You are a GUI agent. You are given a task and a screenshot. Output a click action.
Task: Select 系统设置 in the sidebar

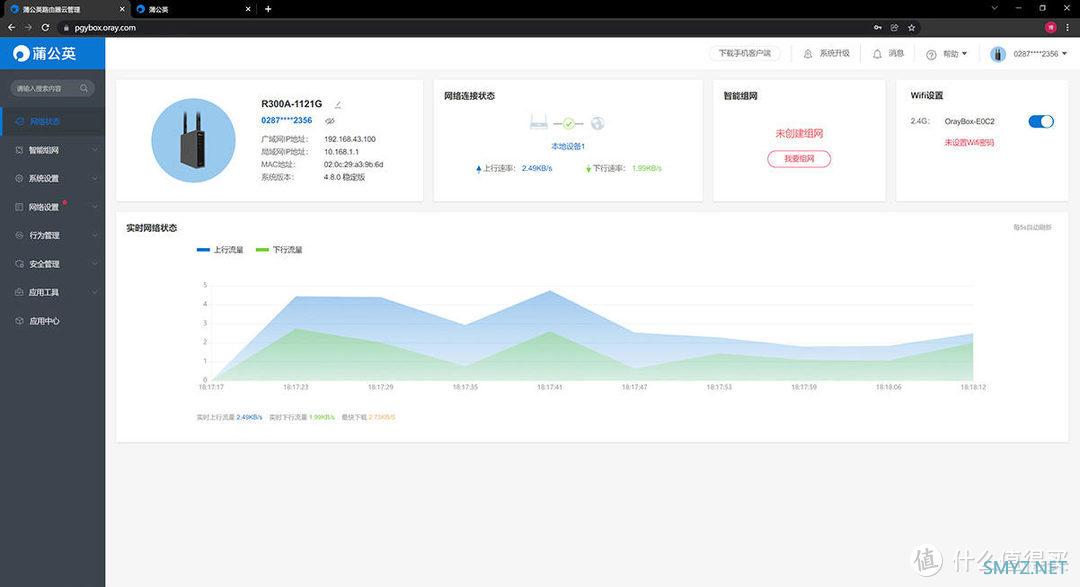tap(52, 178)
